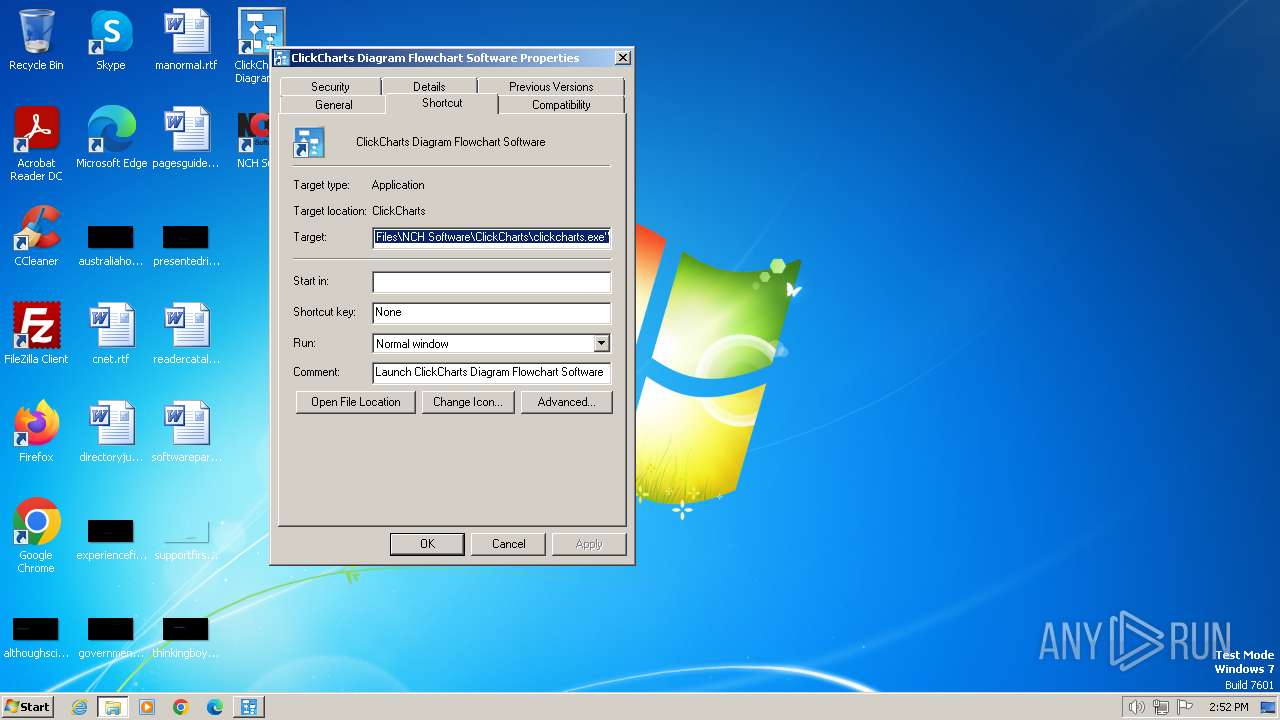Click the Target path field
This screenshot has height=720, width=1280.
tap(491, 238)
